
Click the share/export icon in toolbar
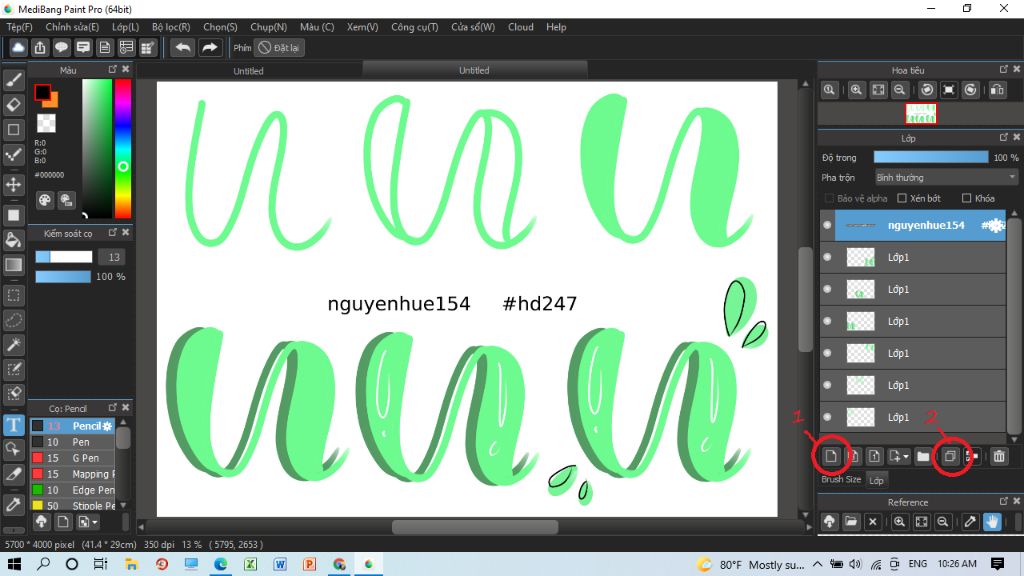pos(40,48)
